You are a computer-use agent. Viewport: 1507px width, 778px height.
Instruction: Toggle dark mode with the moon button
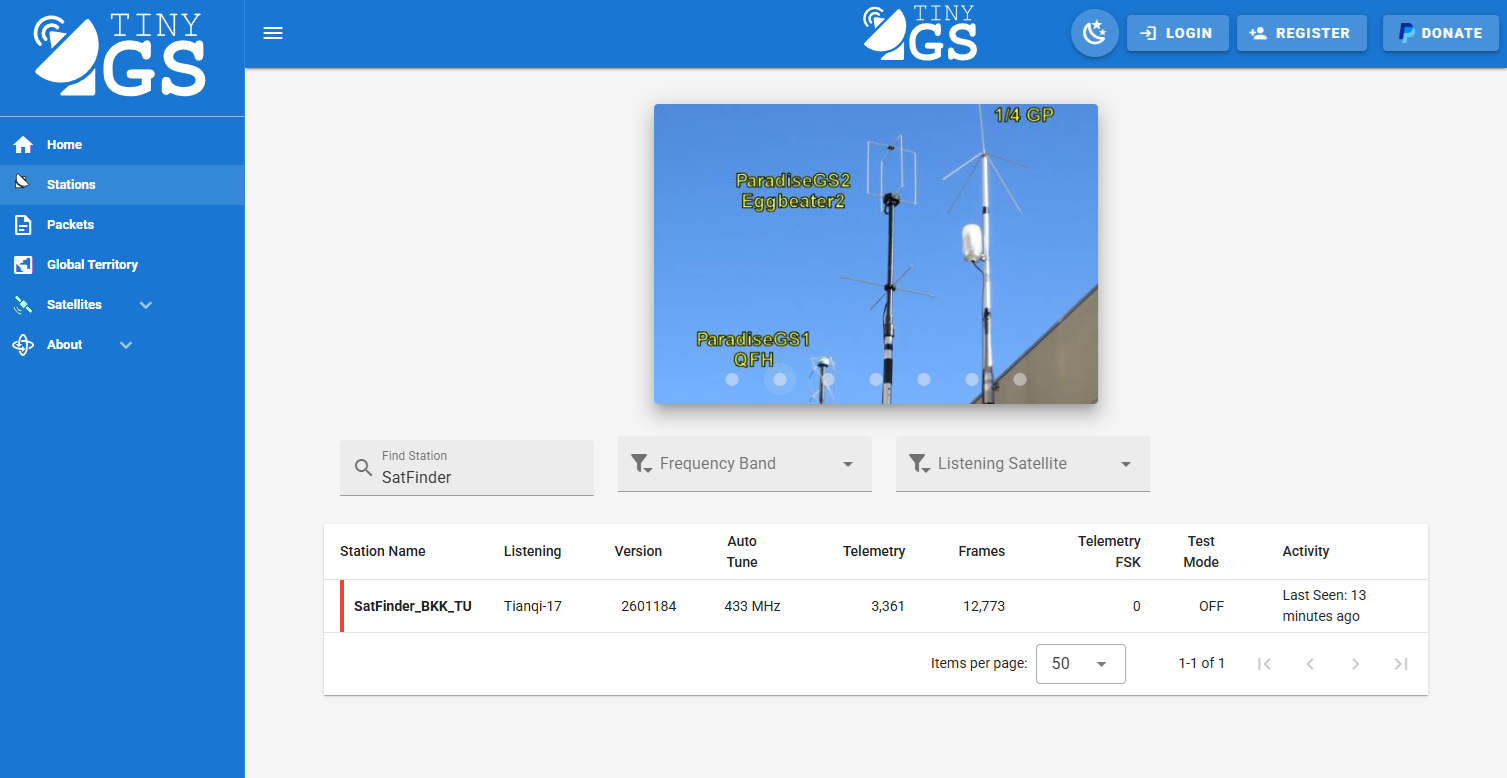point(1094,33)
